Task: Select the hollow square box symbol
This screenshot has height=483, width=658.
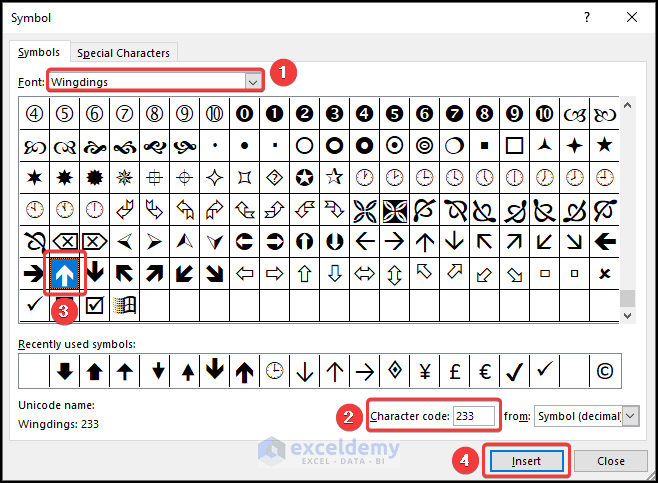Action: click(514, 145)
